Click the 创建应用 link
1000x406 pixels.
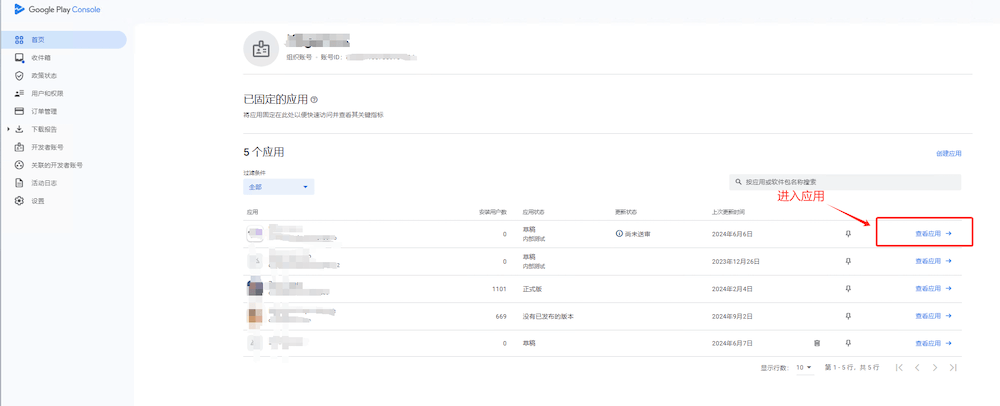948,154
